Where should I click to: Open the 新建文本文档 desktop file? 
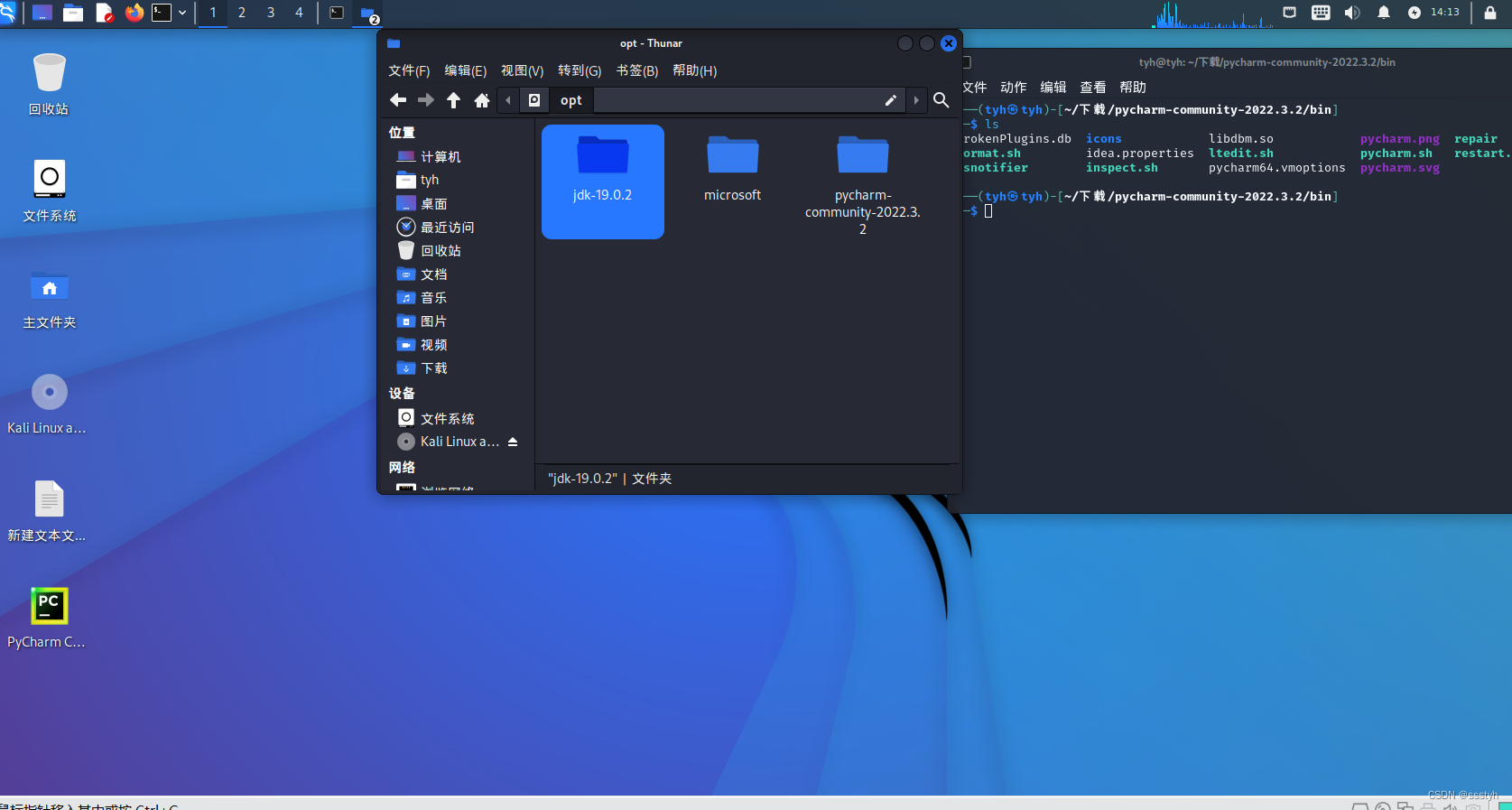pyautogui.click(x=49, y=510)
